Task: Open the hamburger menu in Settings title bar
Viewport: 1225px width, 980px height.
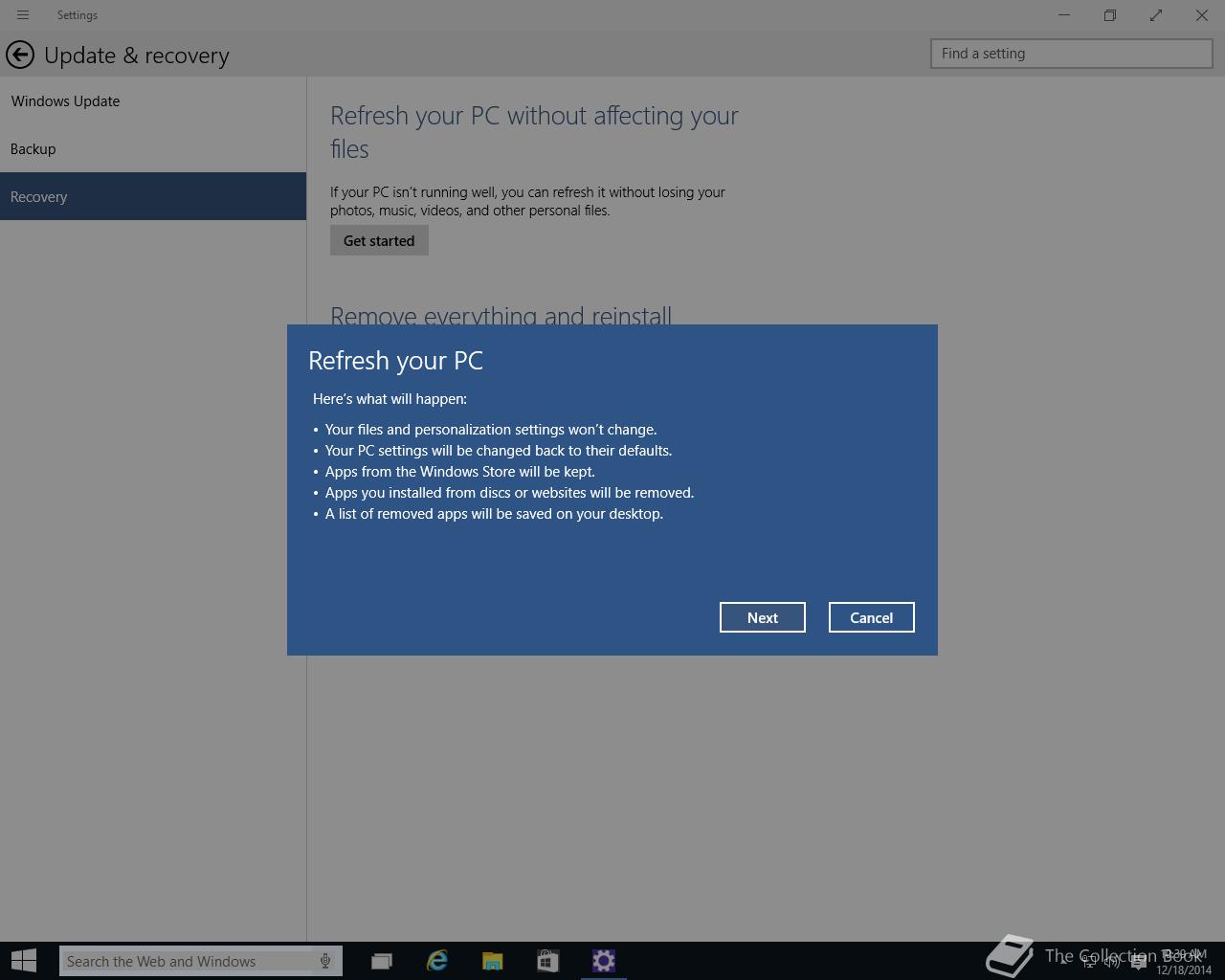Action: pos(23,15)
